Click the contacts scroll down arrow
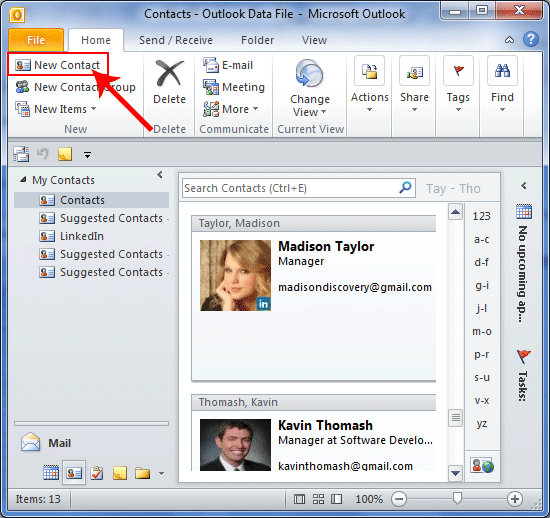Image resolution: width=550 pixels, height=518 pixels. tap(455, 473)
